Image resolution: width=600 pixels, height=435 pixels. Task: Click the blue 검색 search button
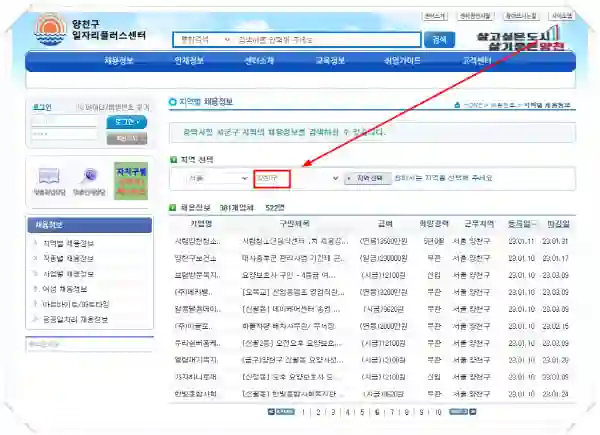coord(437,39)
